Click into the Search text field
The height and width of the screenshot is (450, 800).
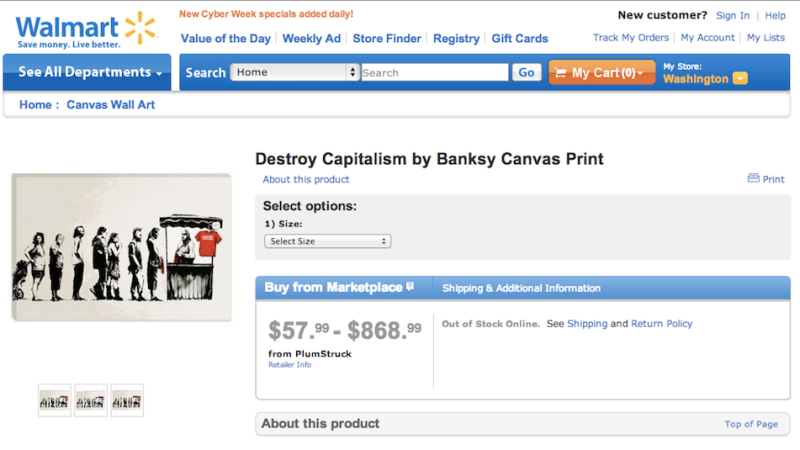tap(434, 72)
